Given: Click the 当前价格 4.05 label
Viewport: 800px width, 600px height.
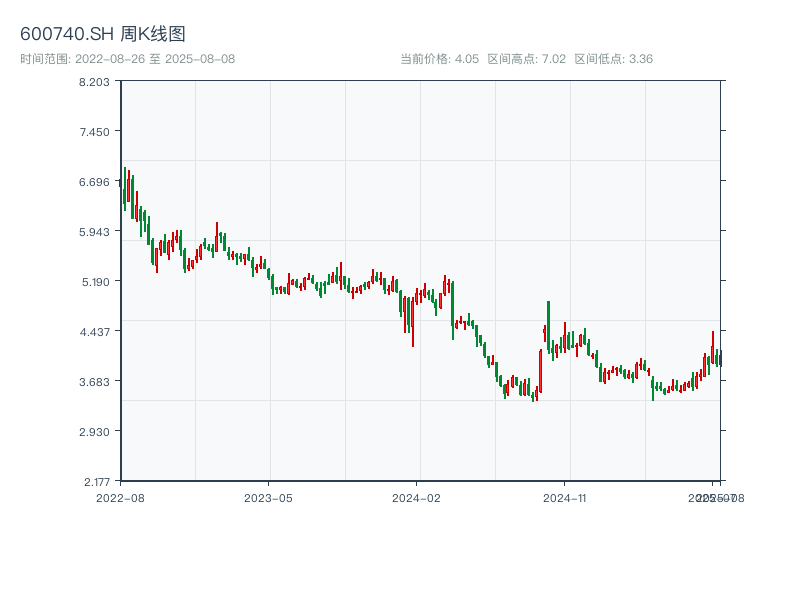Looking at the screenshot, I should [439, 59].
